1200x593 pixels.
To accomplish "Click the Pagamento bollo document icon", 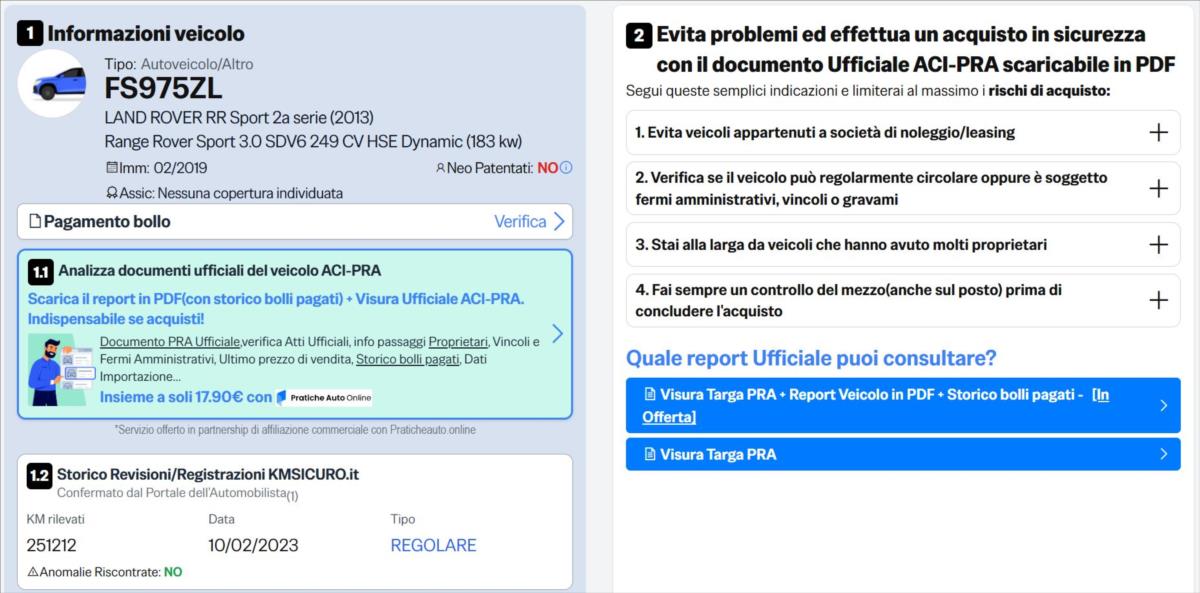I will click(34, 222).
